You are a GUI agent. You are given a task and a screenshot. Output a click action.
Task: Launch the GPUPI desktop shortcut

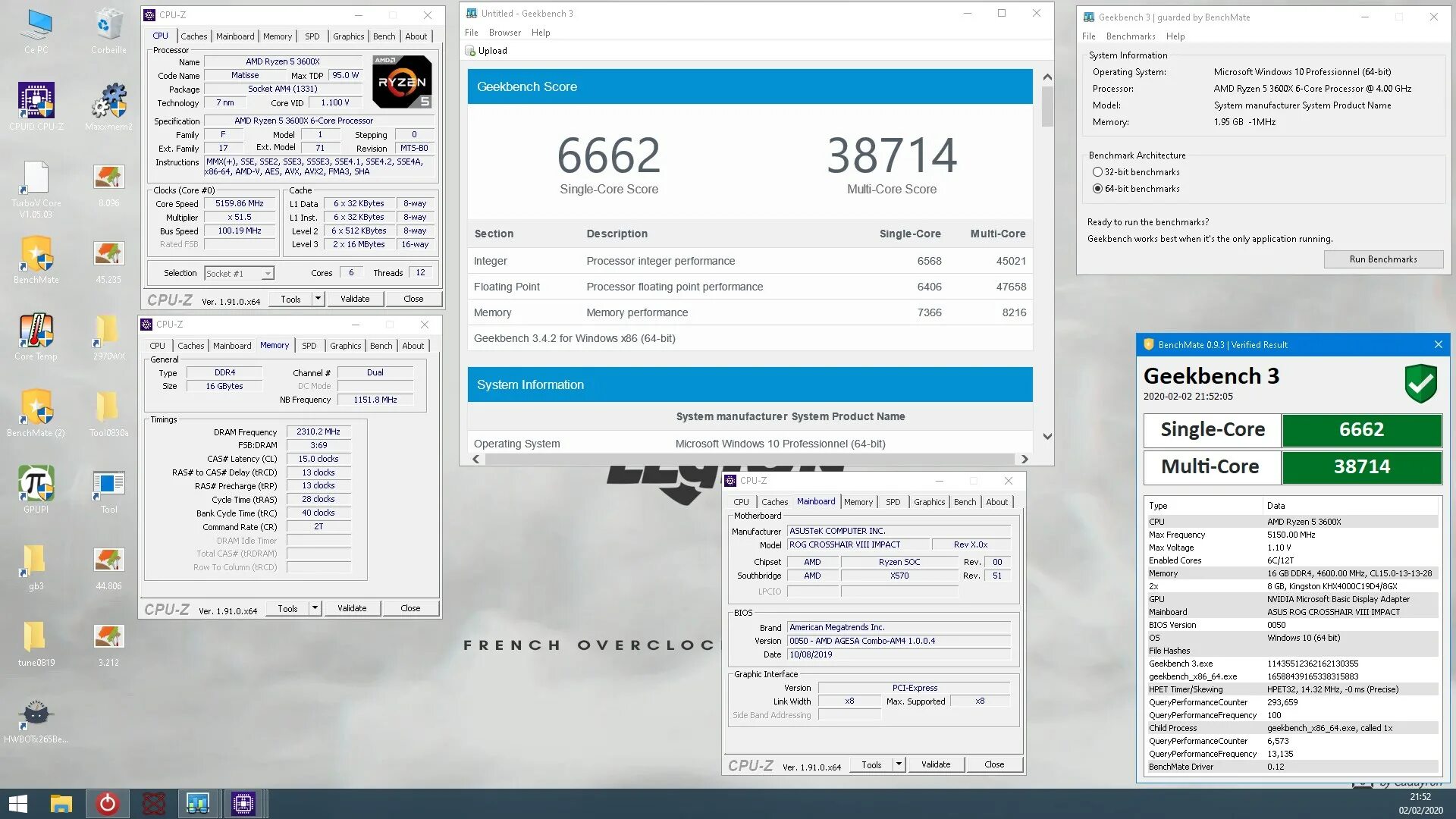pos(36,484)
